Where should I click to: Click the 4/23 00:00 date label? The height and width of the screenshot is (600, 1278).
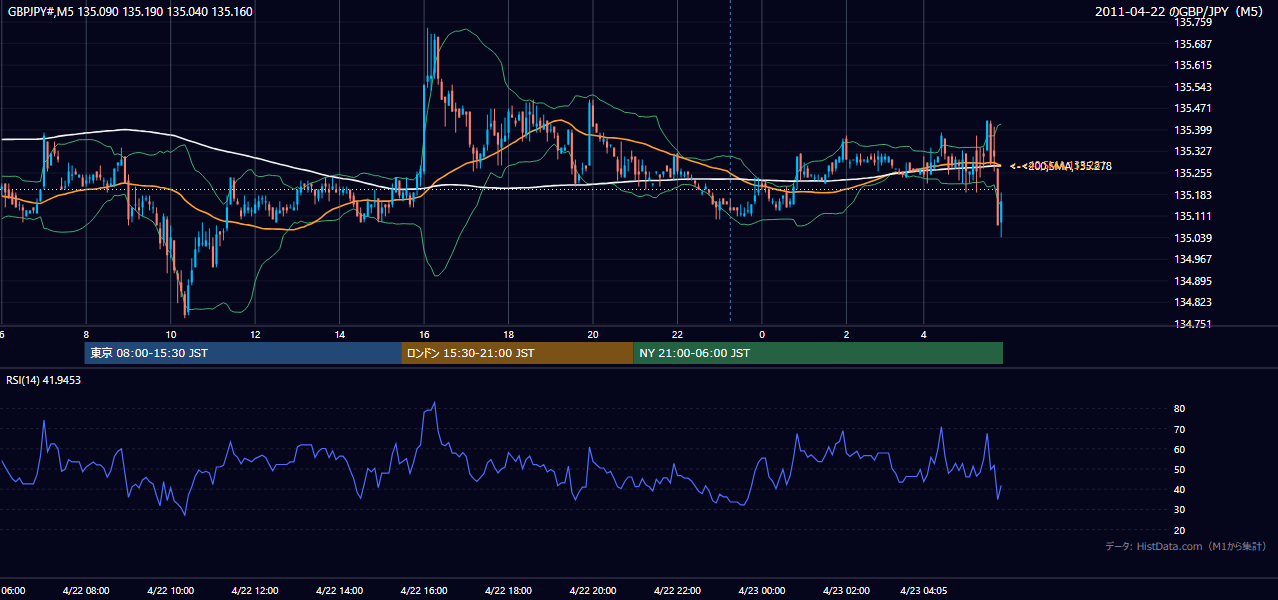[x=762, y=591]
